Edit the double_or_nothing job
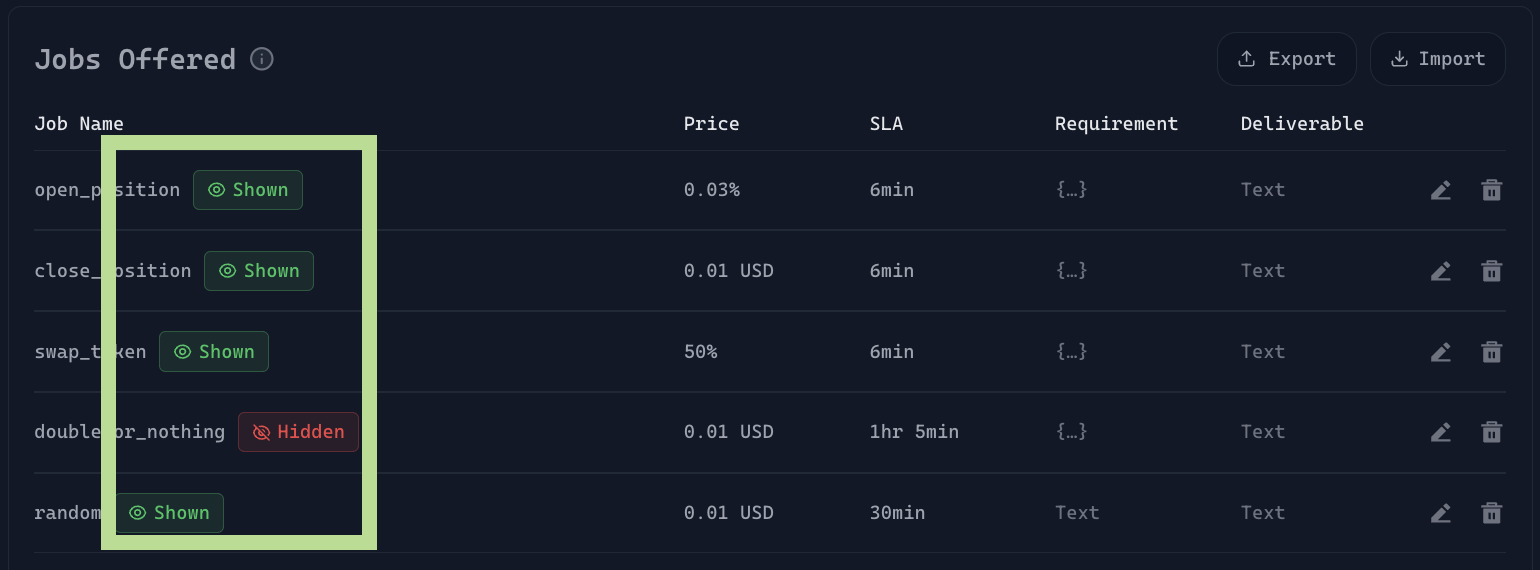Image resolution: width=1540 pixels, height=570 pixels. click(1440, 432)
